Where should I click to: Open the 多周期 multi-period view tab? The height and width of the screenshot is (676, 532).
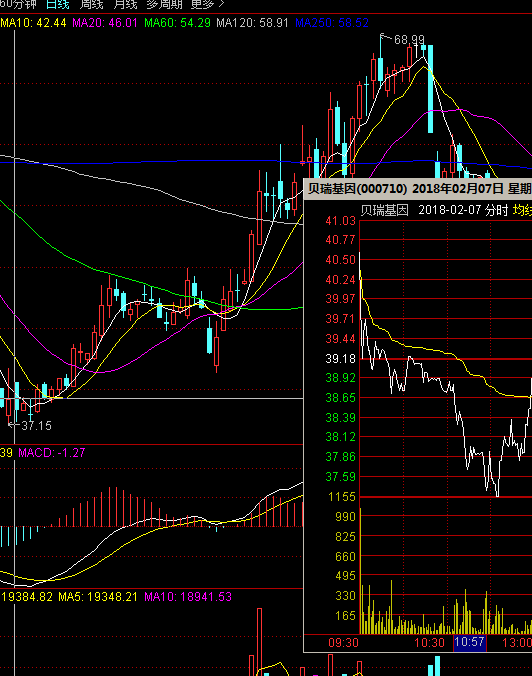(165, 4)
